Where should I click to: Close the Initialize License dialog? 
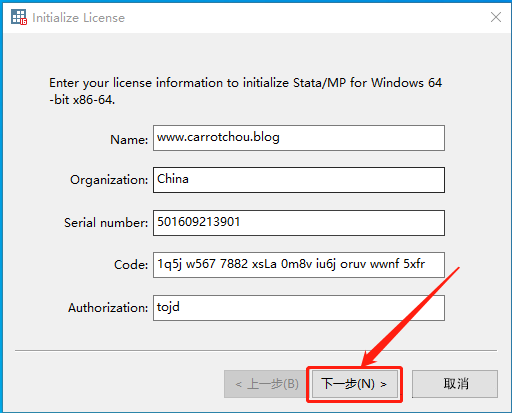click(x=496, y=17)
